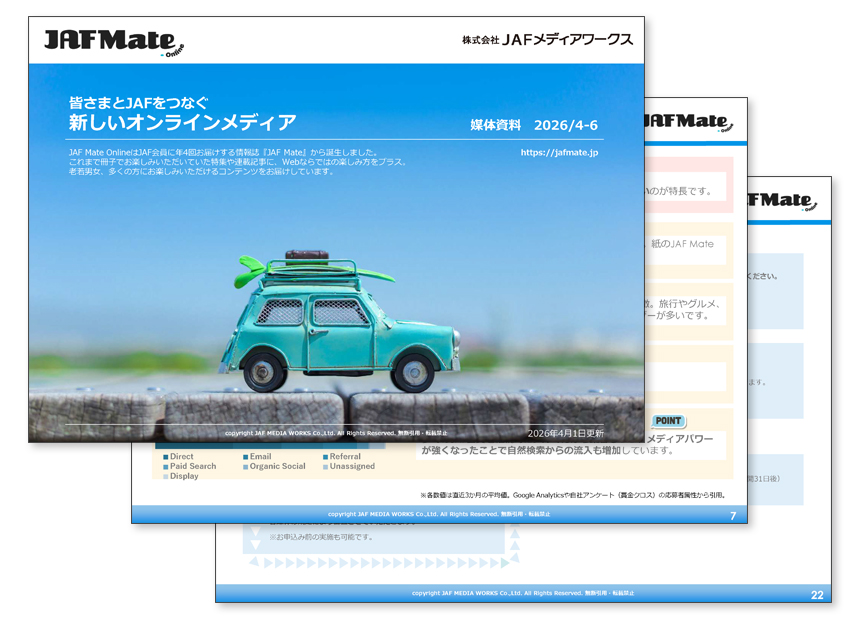Click the 皆さまとJAFをつなぐ heading

[138, 102]
